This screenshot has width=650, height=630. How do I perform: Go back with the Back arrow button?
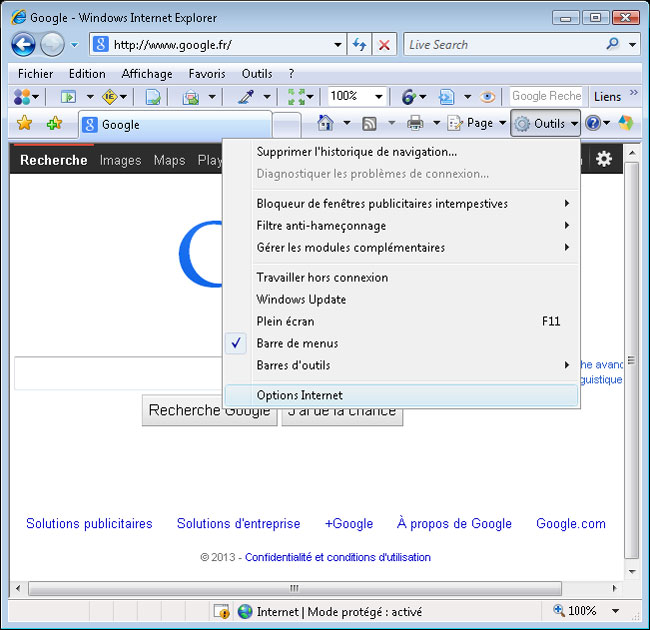[x=23, y=44]
